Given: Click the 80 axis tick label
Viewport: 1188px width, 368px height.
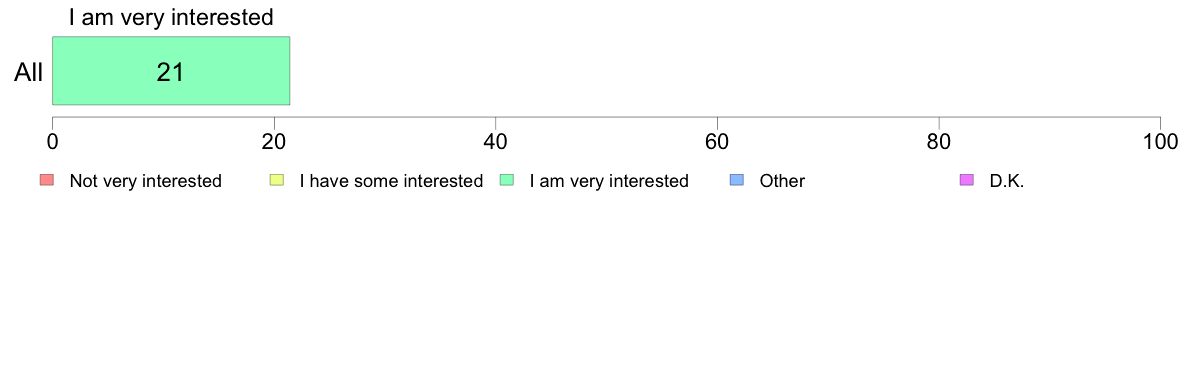Looking at the screenshot, I should click(x=939, y=141).
